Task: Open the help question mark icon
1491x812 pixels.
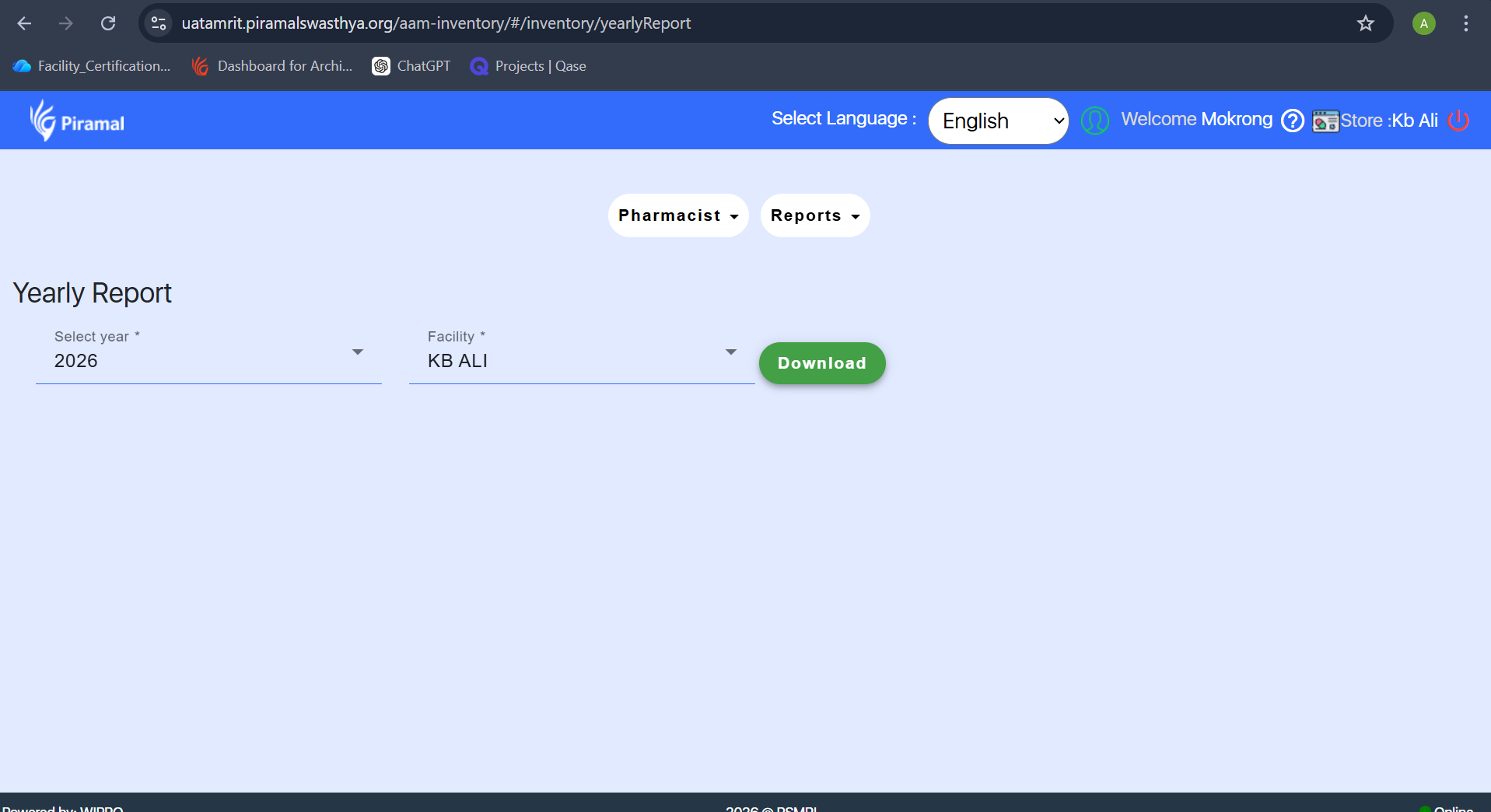Action: point(1292,121)
